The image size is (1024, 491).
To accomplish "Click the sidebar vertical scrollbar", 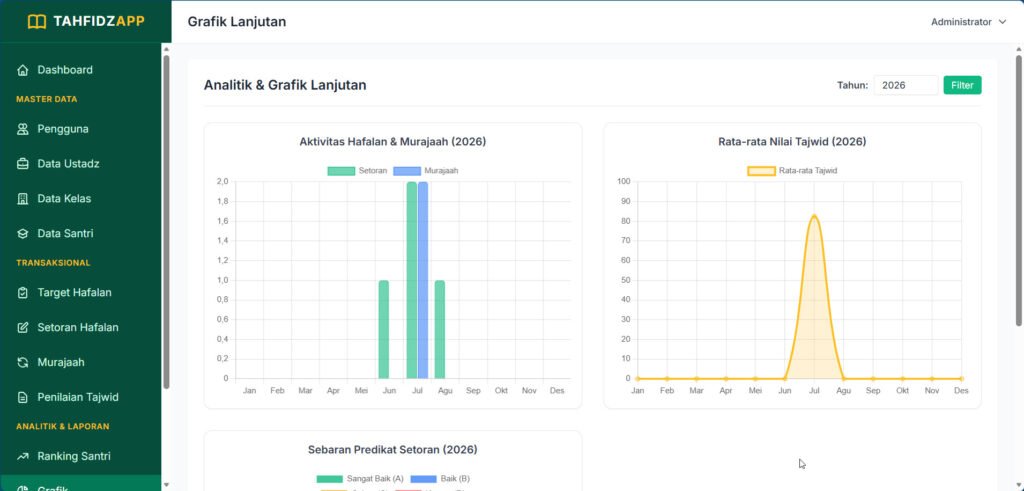I will pyautogui.click(x=166, y=222).
